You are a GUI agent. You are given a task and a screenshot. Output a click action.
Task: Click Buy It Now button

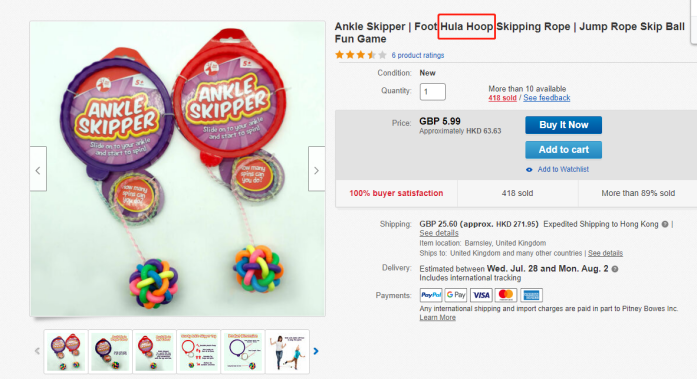tap(564, 125)
